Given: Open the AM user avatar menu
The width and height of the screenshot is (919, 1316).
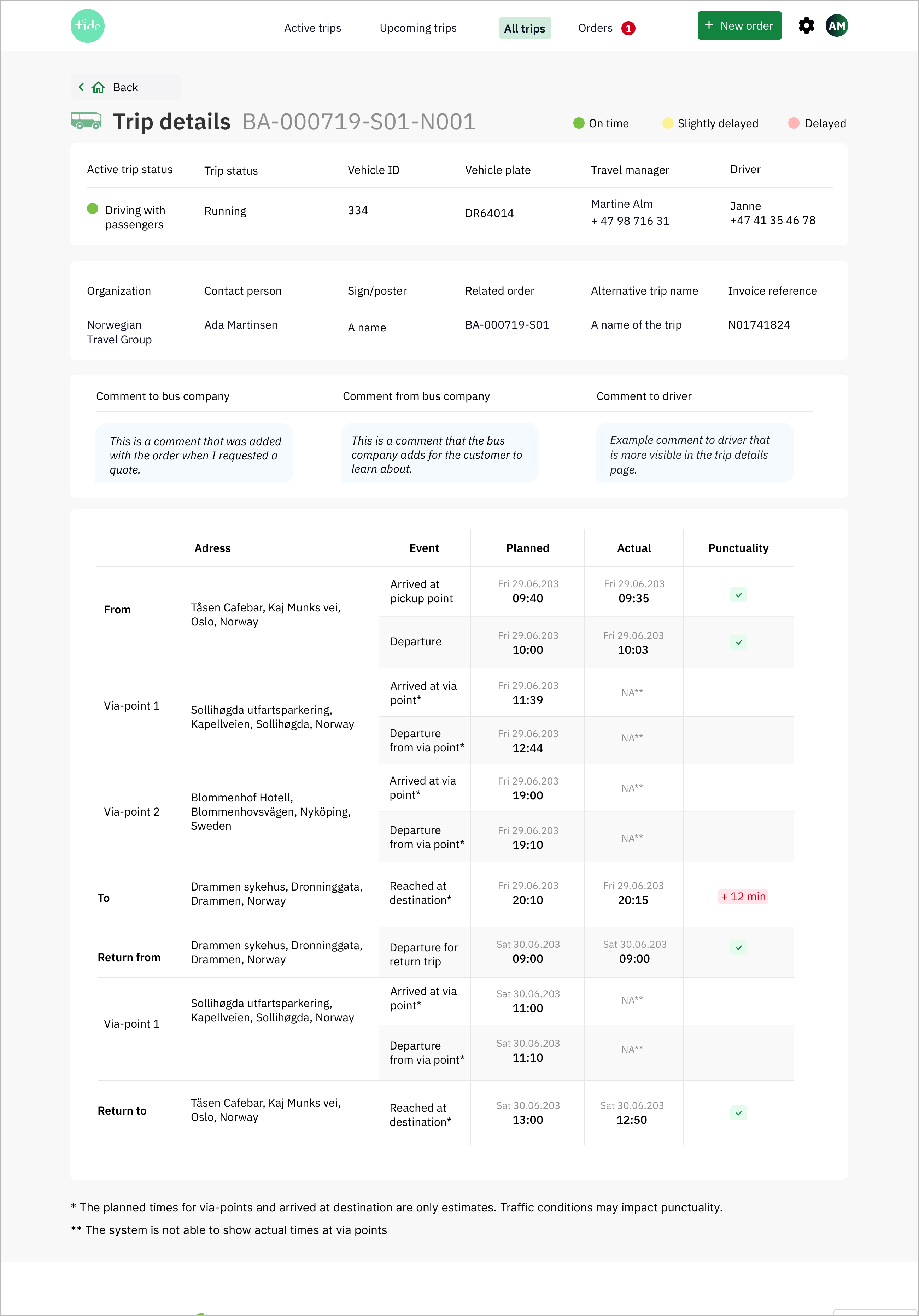Looking at the screenshot, I should (836, 26).
